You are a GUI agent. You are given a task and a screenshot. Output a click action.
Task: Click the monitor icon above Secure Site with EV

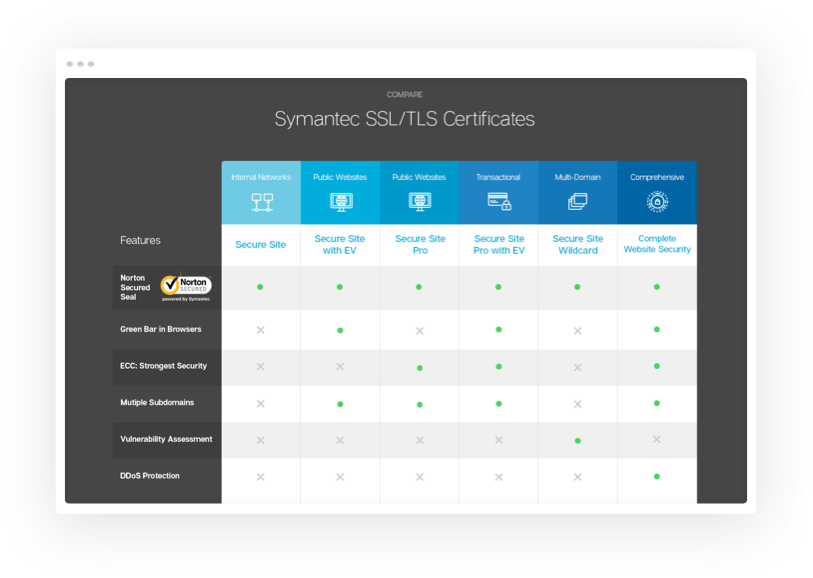[340, 201]
